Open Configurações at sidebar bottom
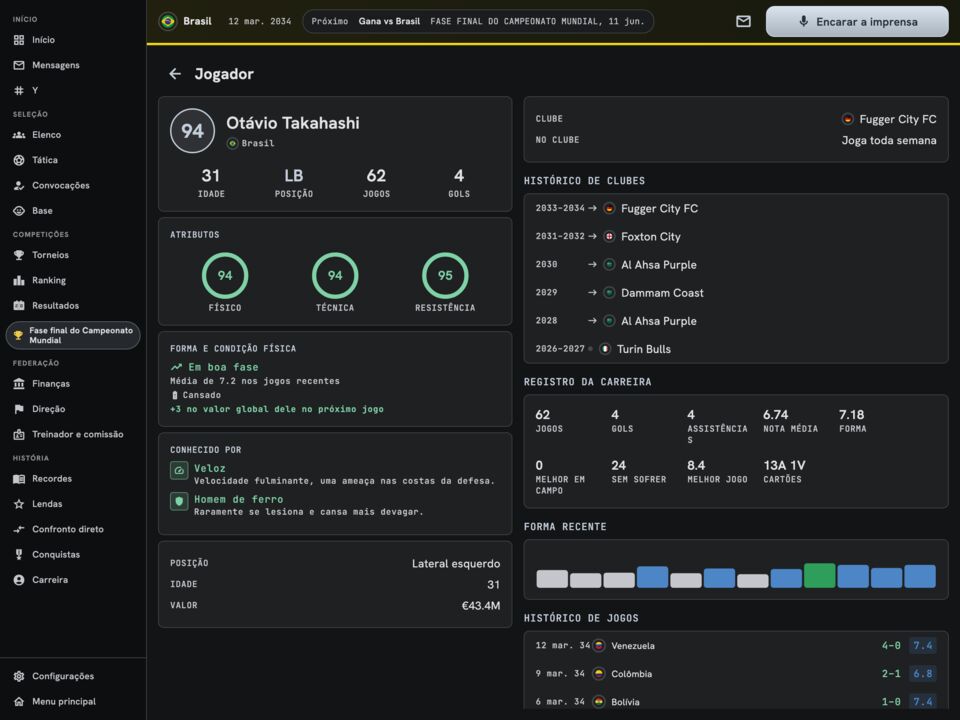Image resolution: width=960 pixels, height=720 pixels. [x=73, y=676]
